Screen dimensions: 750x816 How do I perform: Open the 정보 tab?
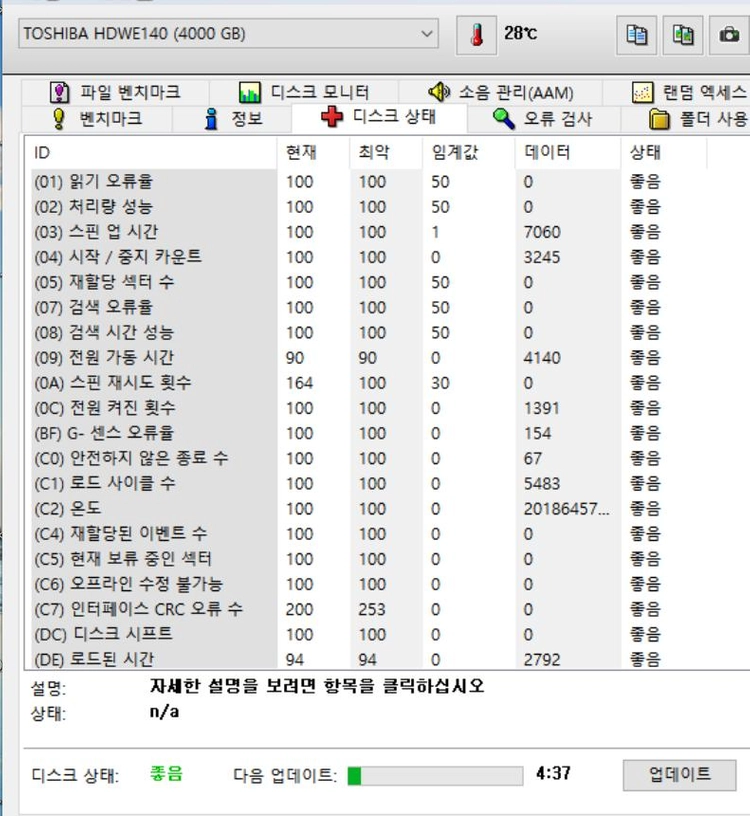[x=233, y=119]
